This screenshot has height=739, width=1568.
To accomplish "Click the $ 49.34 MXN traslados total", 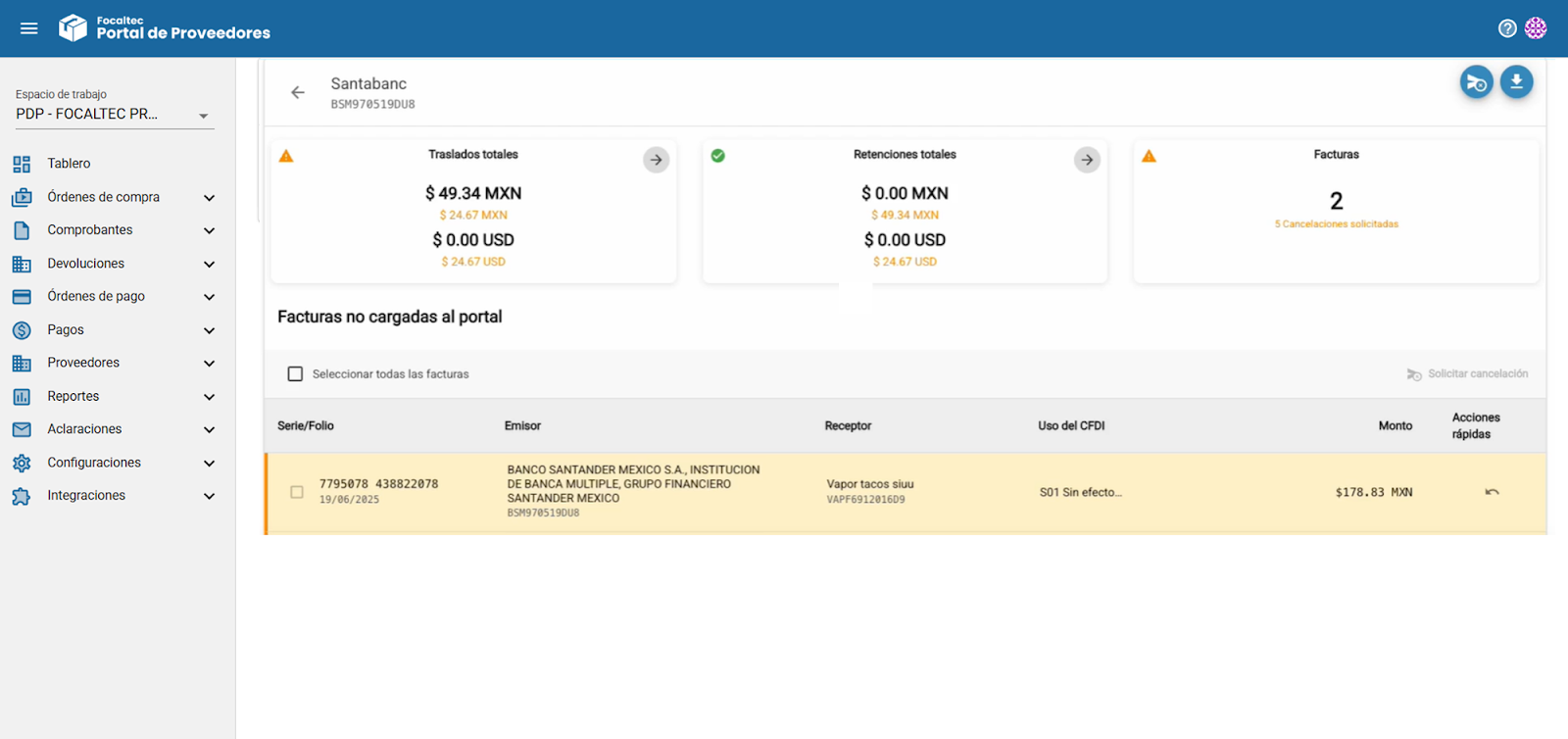I will coord(473,194).
